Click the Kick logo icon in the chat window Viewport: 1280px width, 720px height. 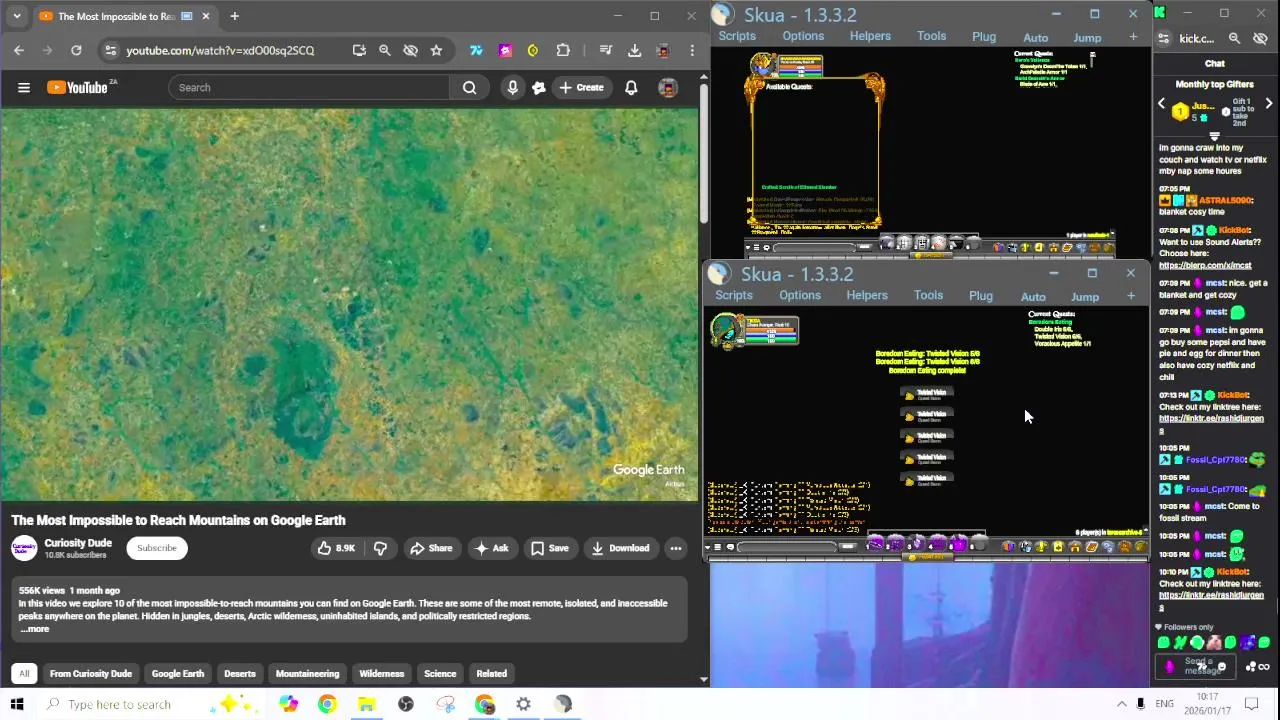click(1160, 13)
